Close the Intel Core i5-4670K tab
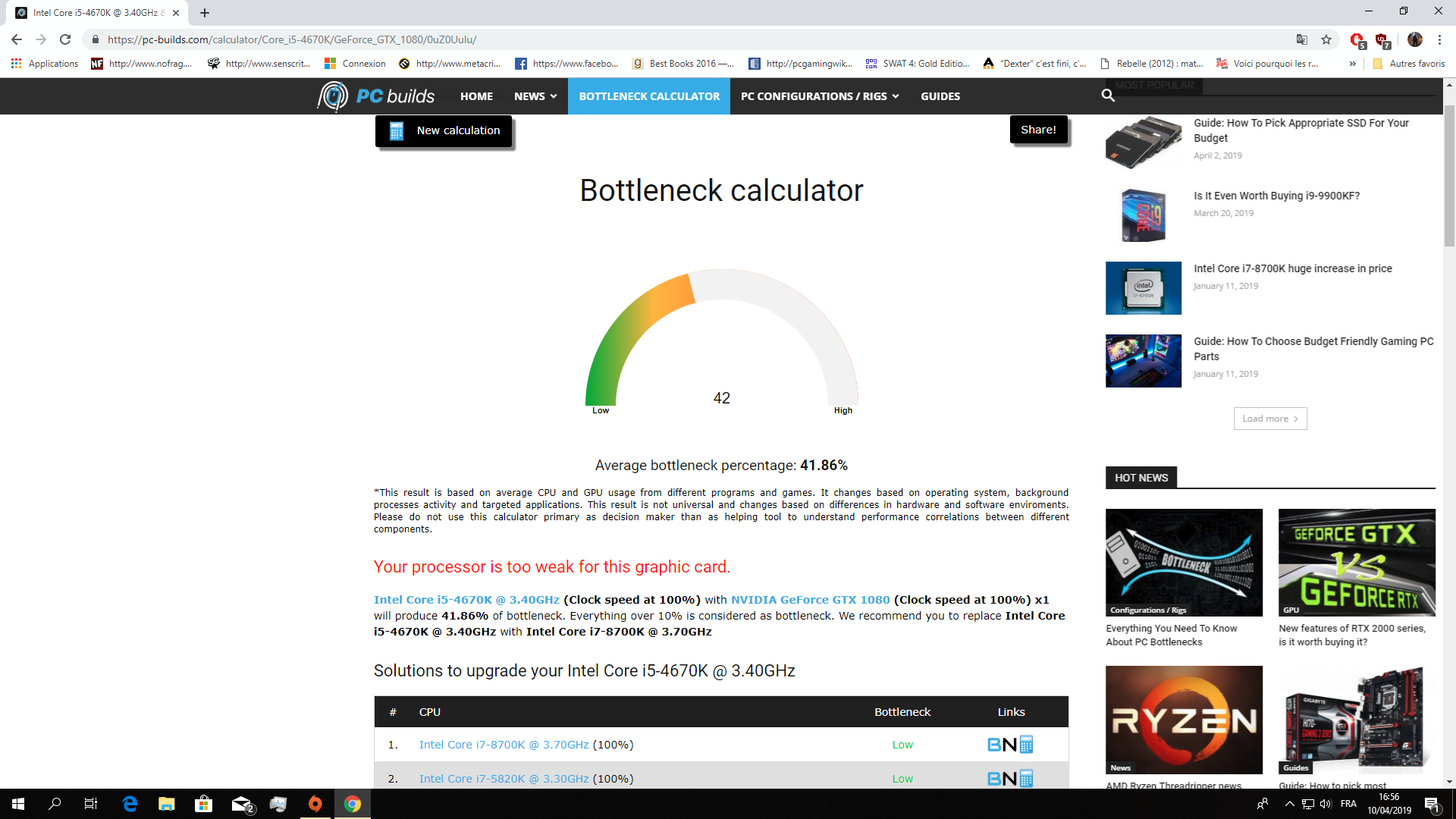The height and width of the screenshot is (819, 1456). point(176,13)
